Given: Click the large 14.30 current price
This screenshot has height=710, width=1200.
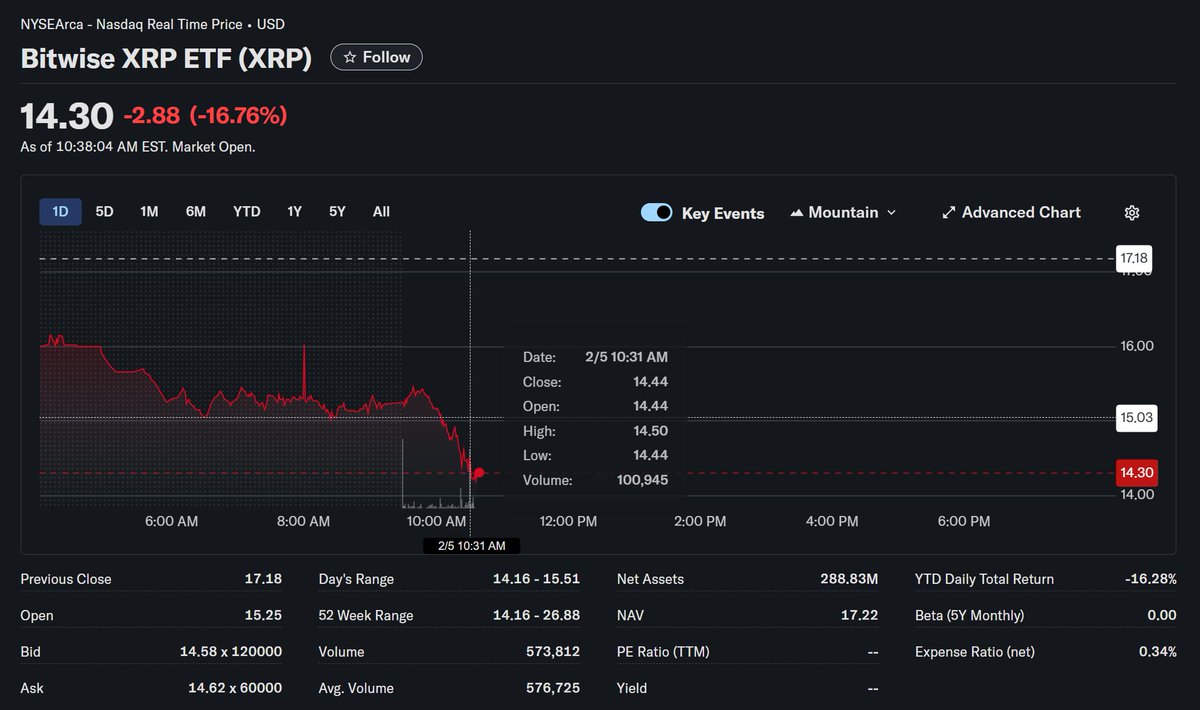Looking at the screenshot, I should (x=67, y=116).
